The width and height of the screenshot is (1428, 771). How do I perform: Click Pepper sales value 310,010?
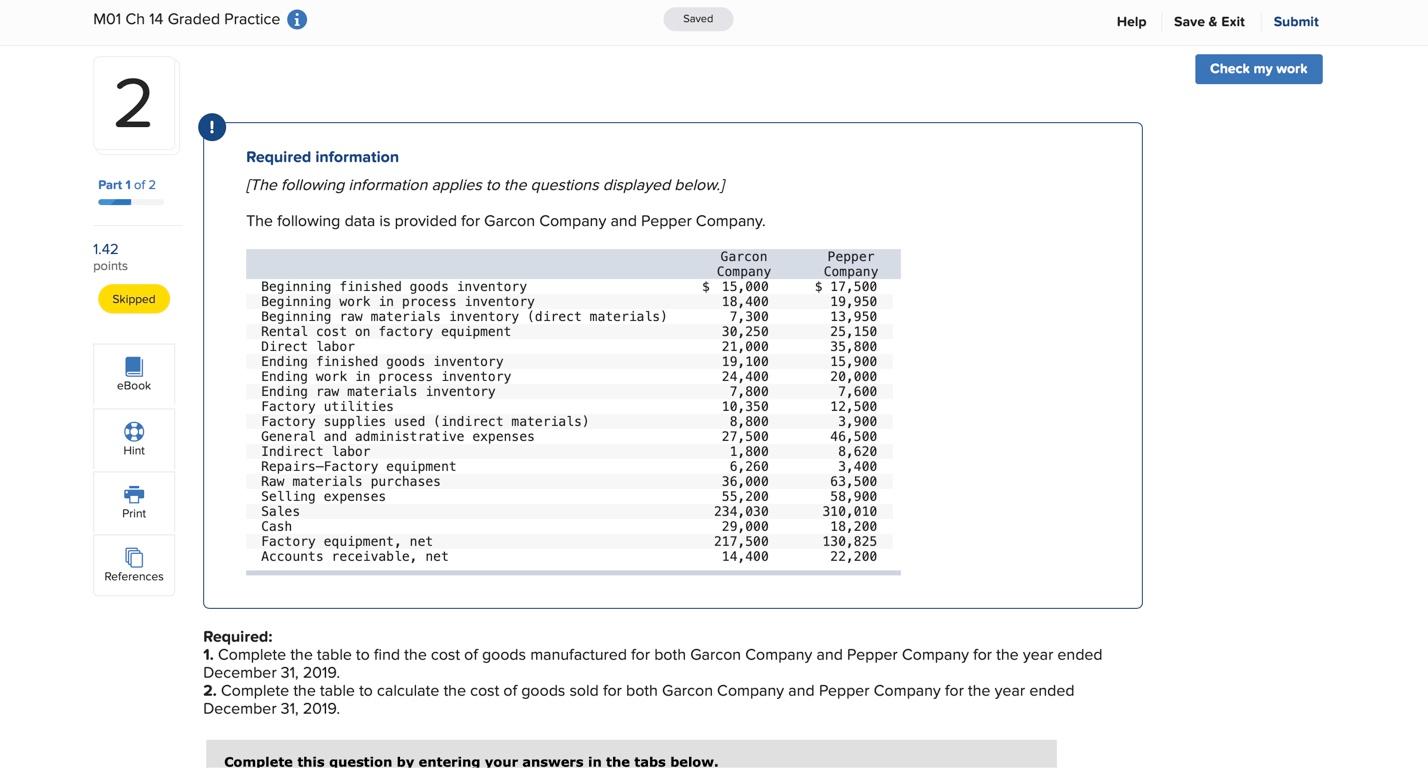click(x=849, y=512)
